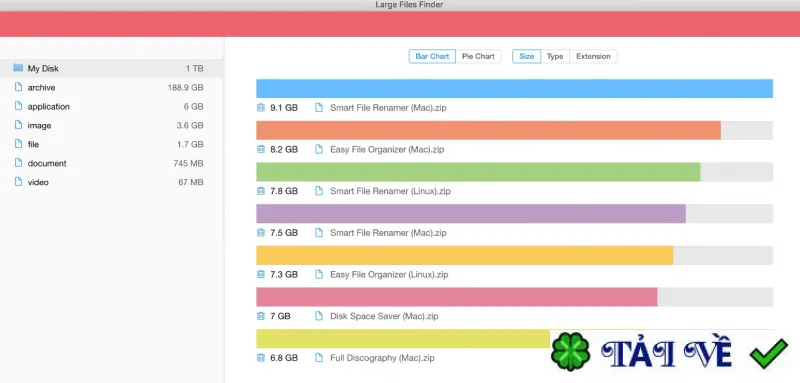
Task: Click the yellow-green bar of the 6.8 GB file
Action: click(403, 339)
